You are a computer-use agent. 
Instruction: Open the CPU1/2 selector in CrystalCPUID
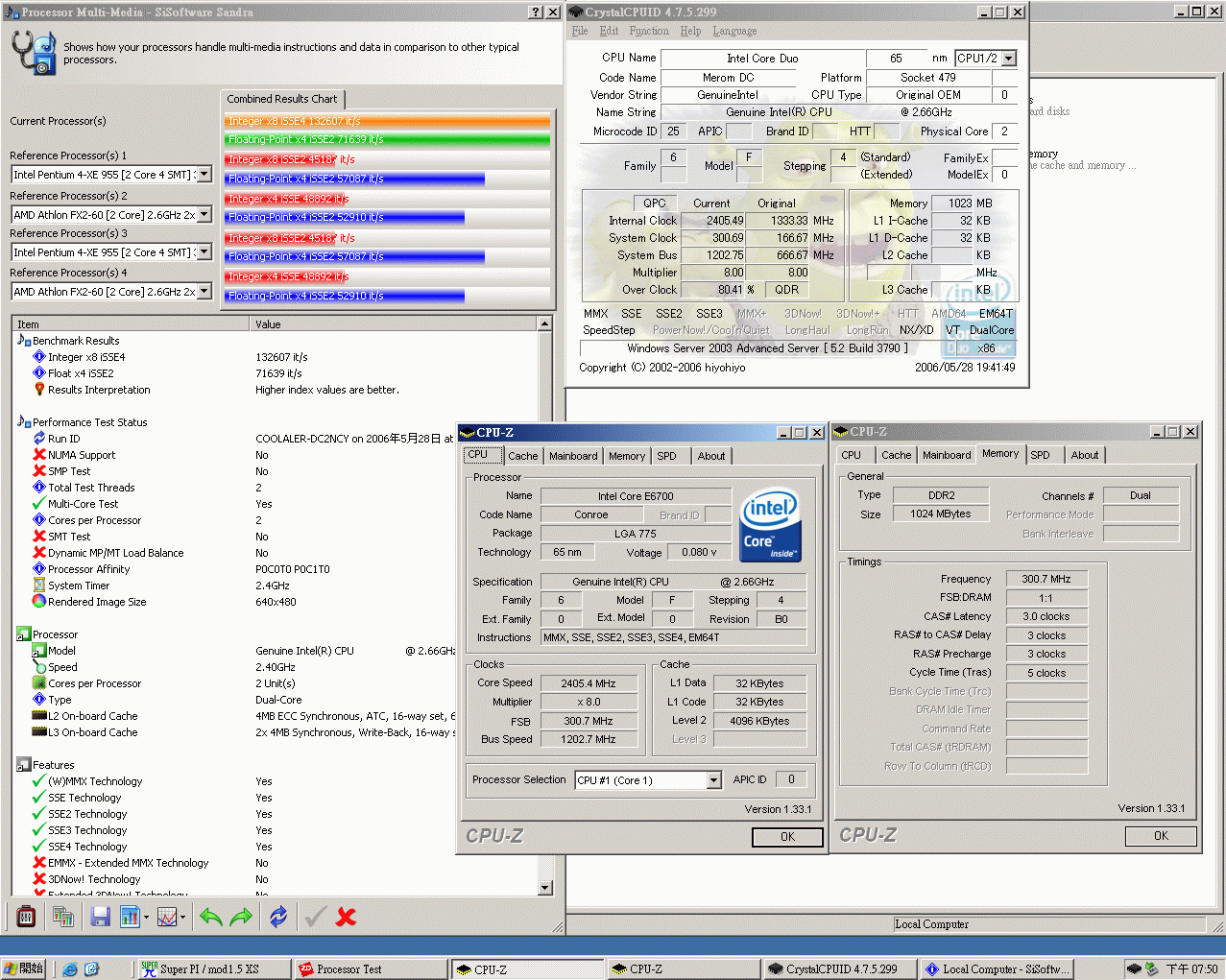point(1008,59)
